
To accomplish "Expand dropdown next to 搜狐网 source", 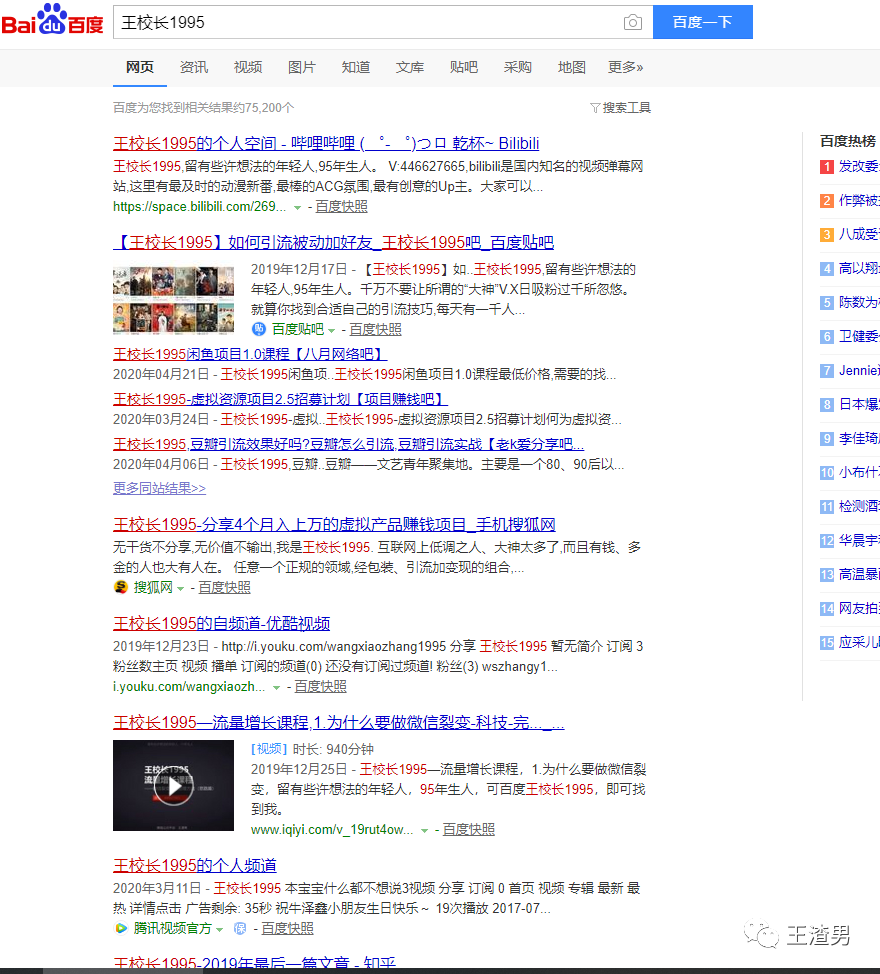I will coord(181,588).
